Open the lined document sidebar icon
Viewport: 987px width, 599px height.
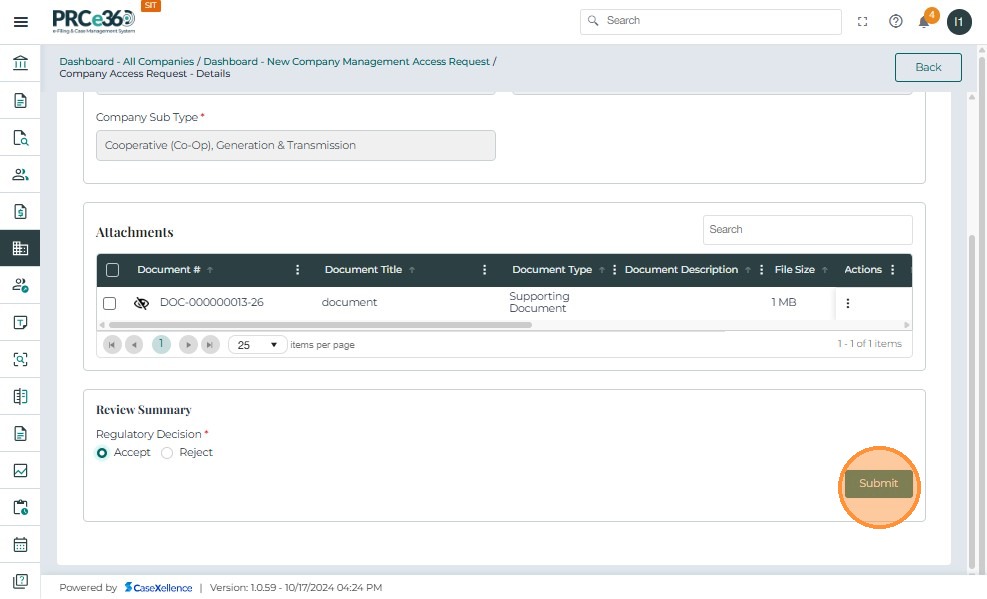pyautogui.click(x=20, y=434)
